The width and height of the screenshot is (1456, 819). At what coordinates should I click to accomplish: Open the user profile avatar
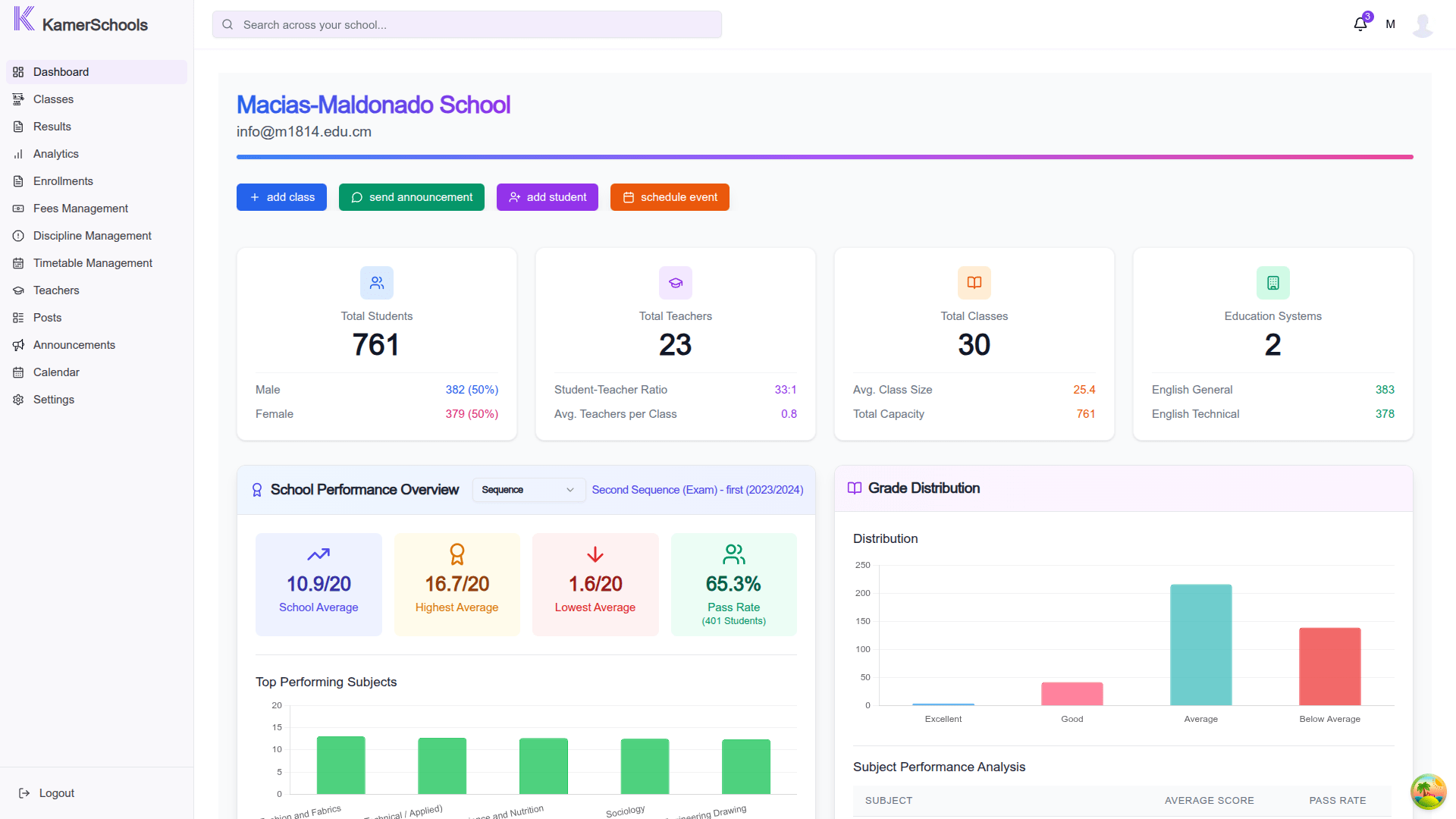click(1423, 24)
